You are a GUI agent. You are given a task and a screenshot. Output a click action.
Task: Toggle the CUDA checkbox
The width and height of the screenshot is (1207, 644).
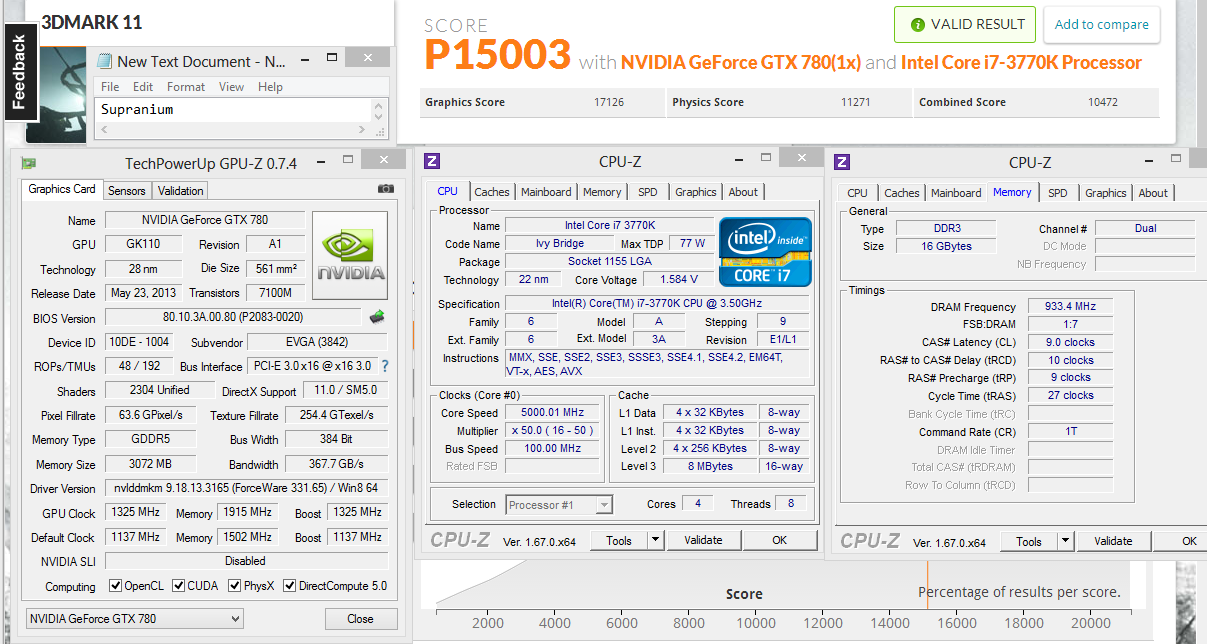179,586
